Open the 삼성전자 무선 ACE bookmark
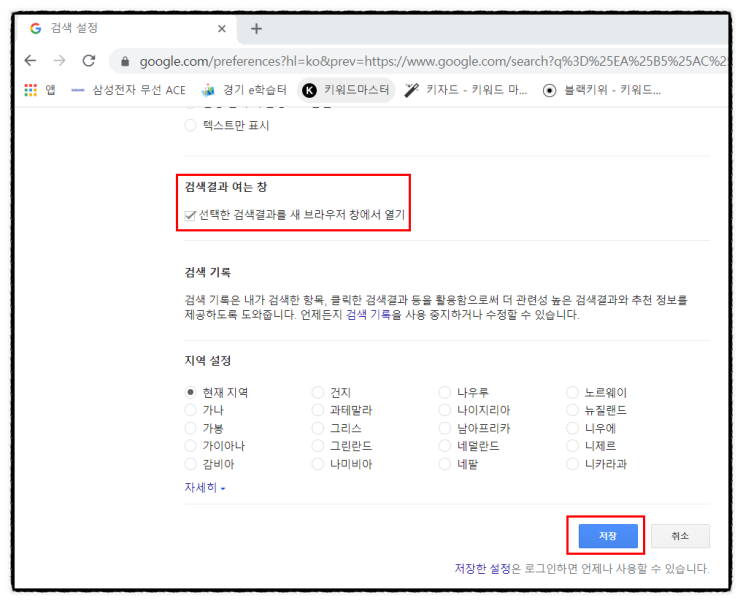The image size is (743, 603). click(128, 90)
